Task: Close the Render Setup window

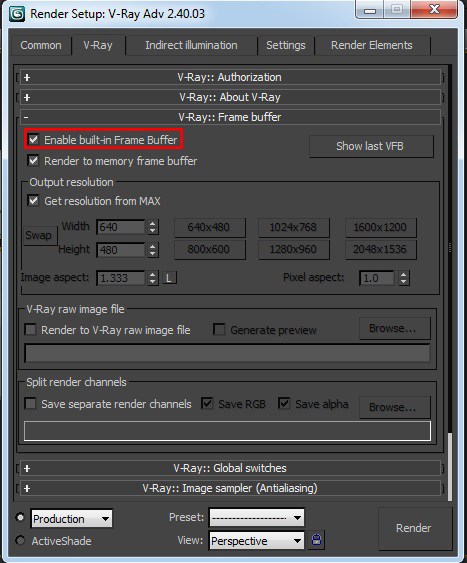Action: coord(434,9)
